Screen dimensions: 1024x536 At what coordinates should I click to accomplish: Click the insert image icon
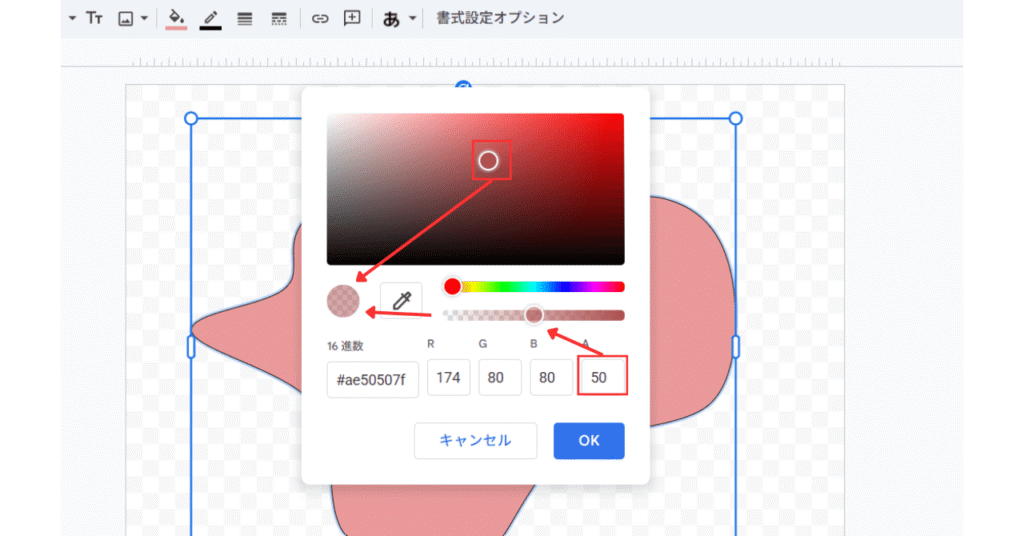pyautogui.click(x=125, y=19)
